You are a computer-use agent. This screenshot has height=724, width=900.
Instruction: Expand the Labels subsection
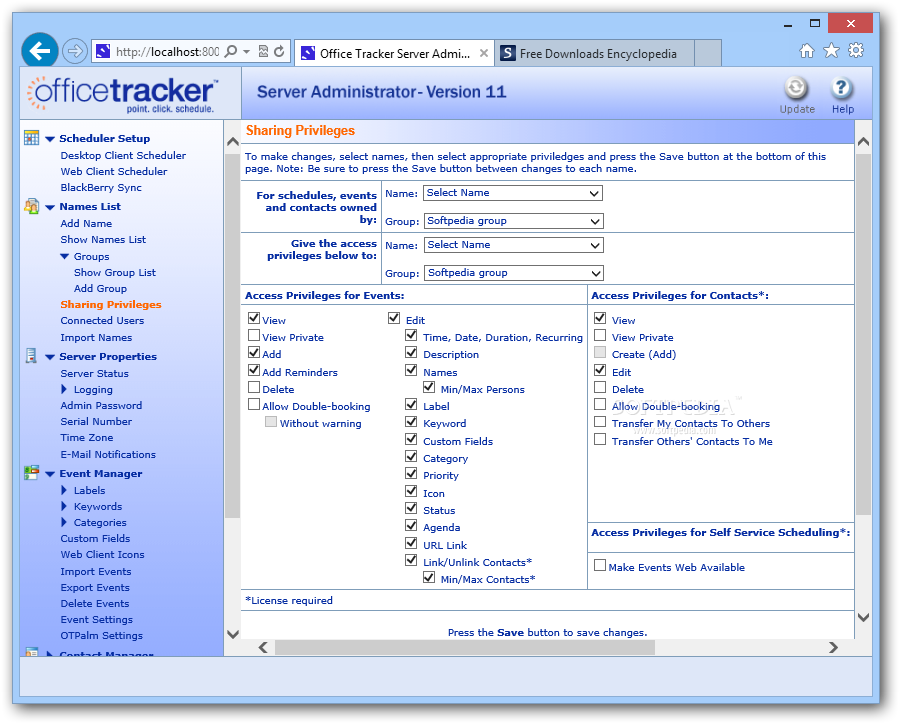[64, 490]
